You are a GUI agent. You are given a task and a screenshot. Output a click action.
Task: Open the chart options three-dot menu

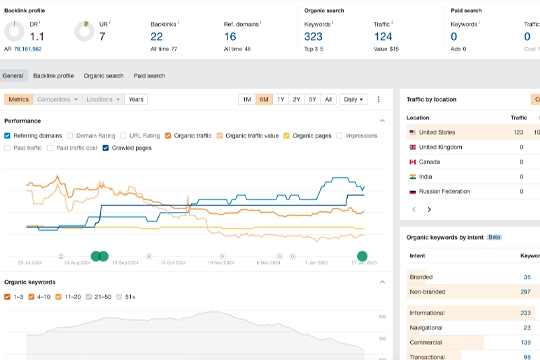tap(378, 99)
